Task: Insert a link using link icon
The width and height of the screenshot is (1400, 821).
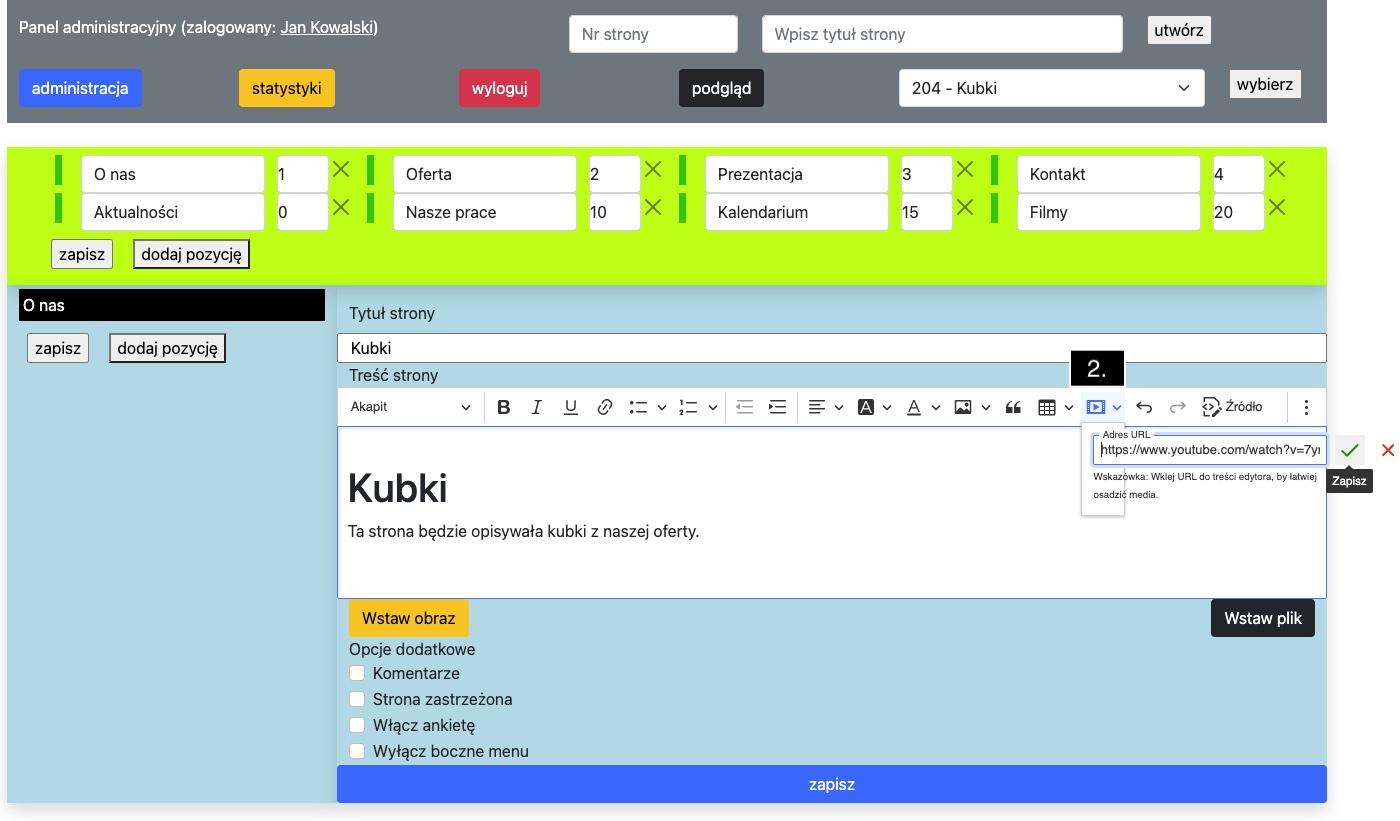Action: (x=605, y=407)
